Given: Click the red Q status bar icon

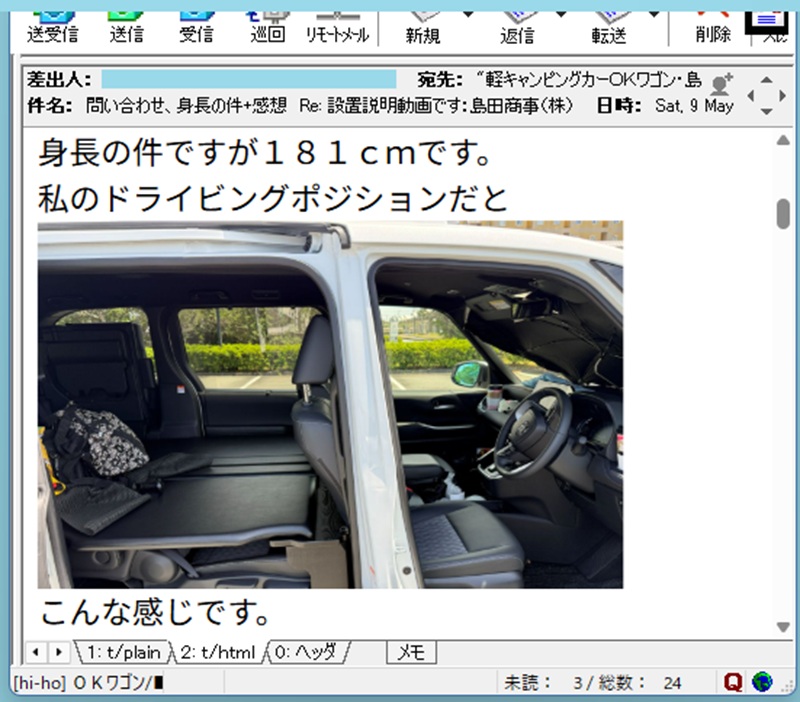Looking at the screenshot, I should coord(733,682).
